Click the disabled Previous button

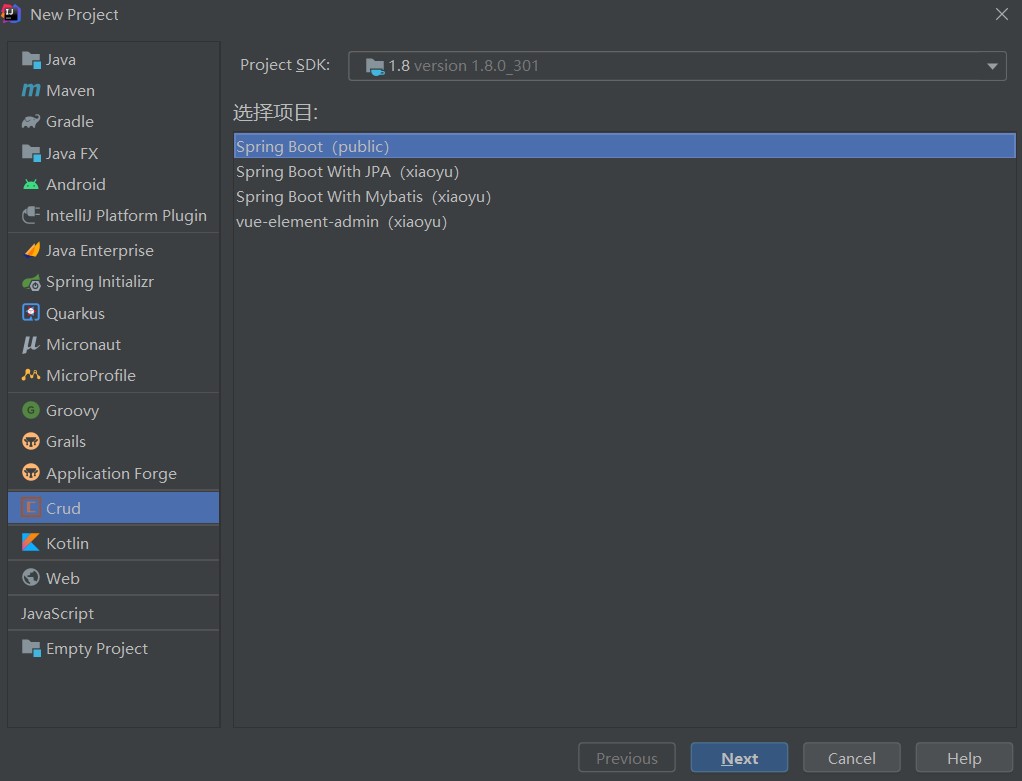click(x=626, y=758)
